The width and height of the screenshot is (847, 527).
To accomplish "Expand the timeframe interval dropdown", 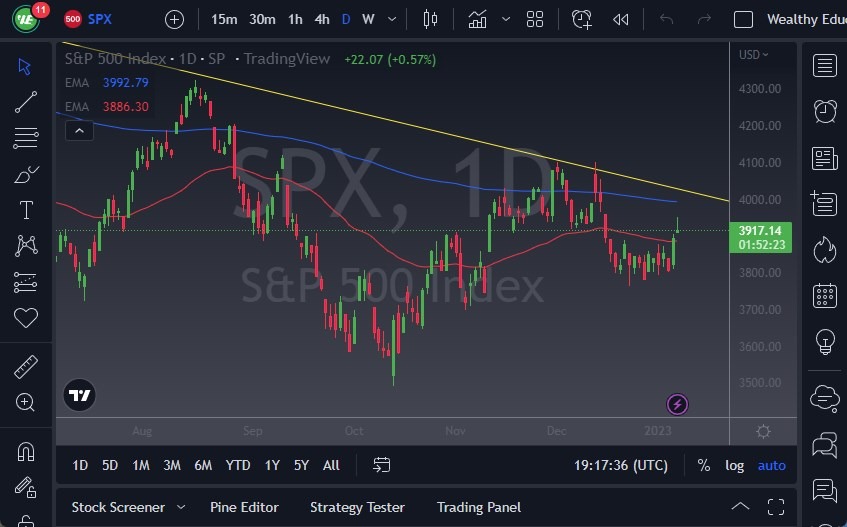I will [x=392, y=19].
